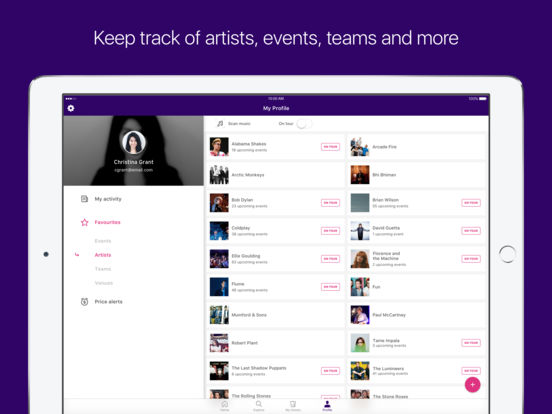Open the Mumford & Sons thumbnail
Image resolution: width=552 pixels, height=414 pixels.
click(x=219, y=315)
